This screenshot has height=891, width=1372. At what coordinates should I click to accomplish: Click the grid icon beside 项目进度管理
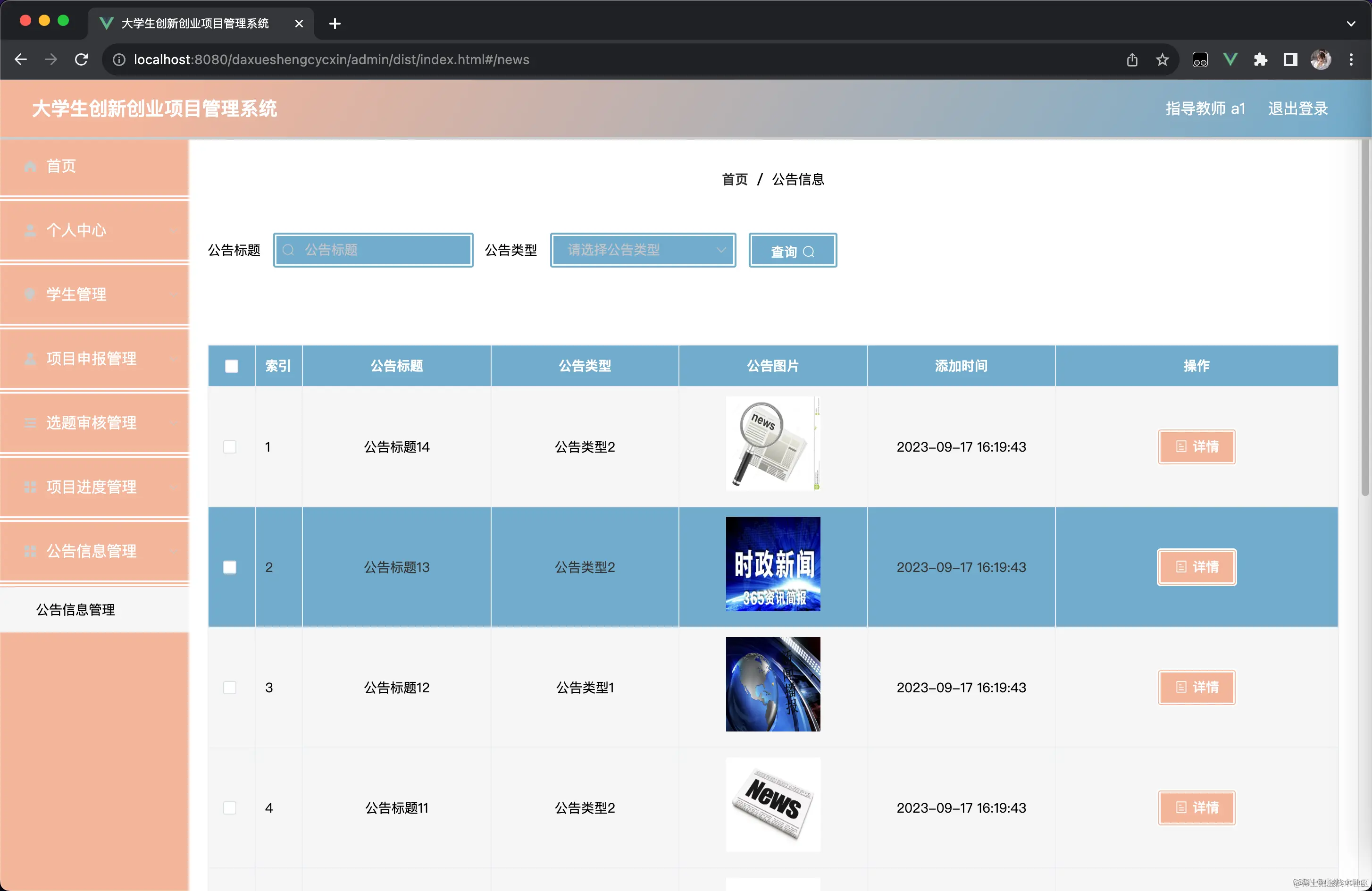pyautogui.click(x=30, y=486)
